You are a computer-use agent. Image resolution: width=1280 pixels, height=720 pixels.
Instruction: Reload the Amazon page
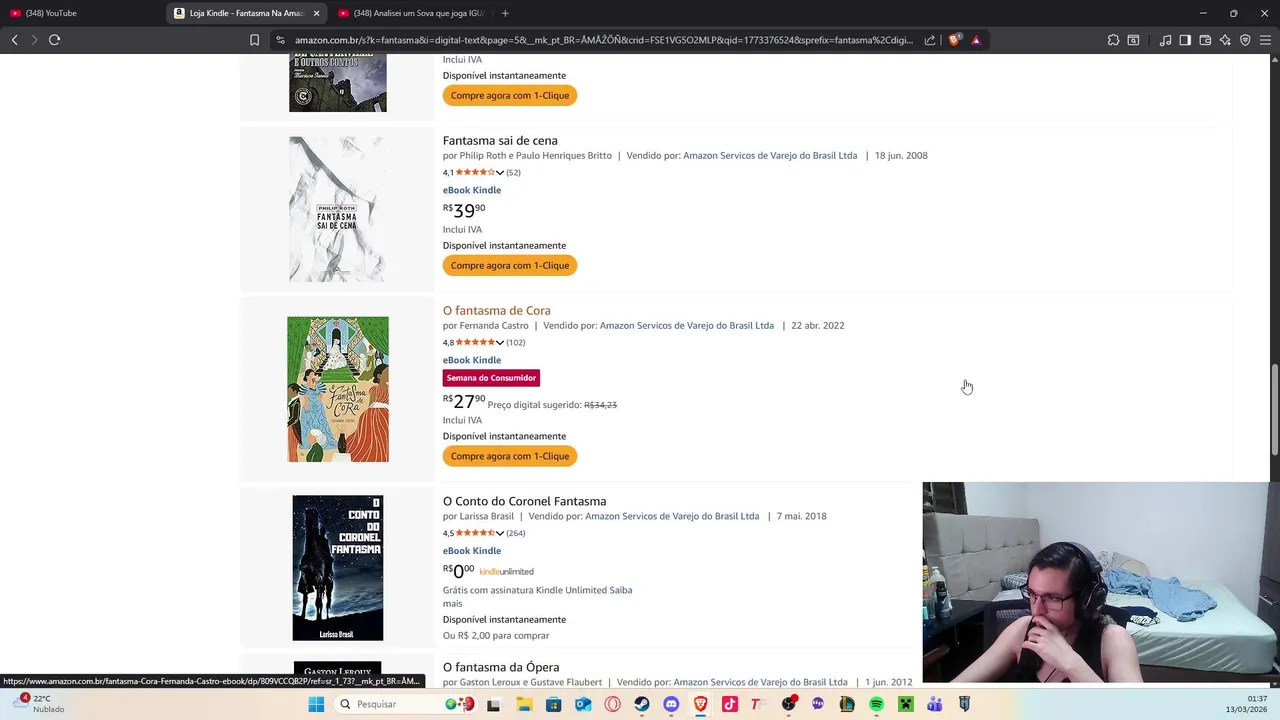[x=54, y=40]
